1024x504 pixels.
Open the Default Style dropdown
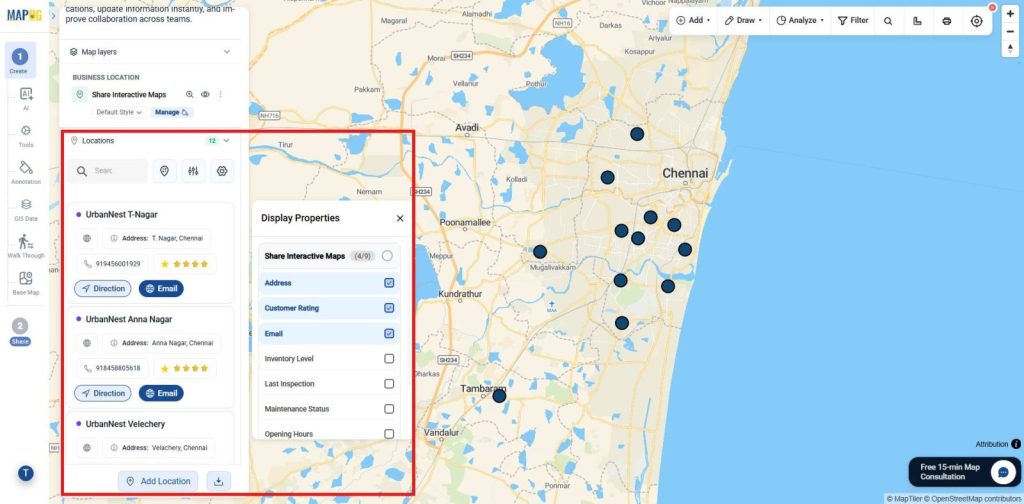[119, 112]
